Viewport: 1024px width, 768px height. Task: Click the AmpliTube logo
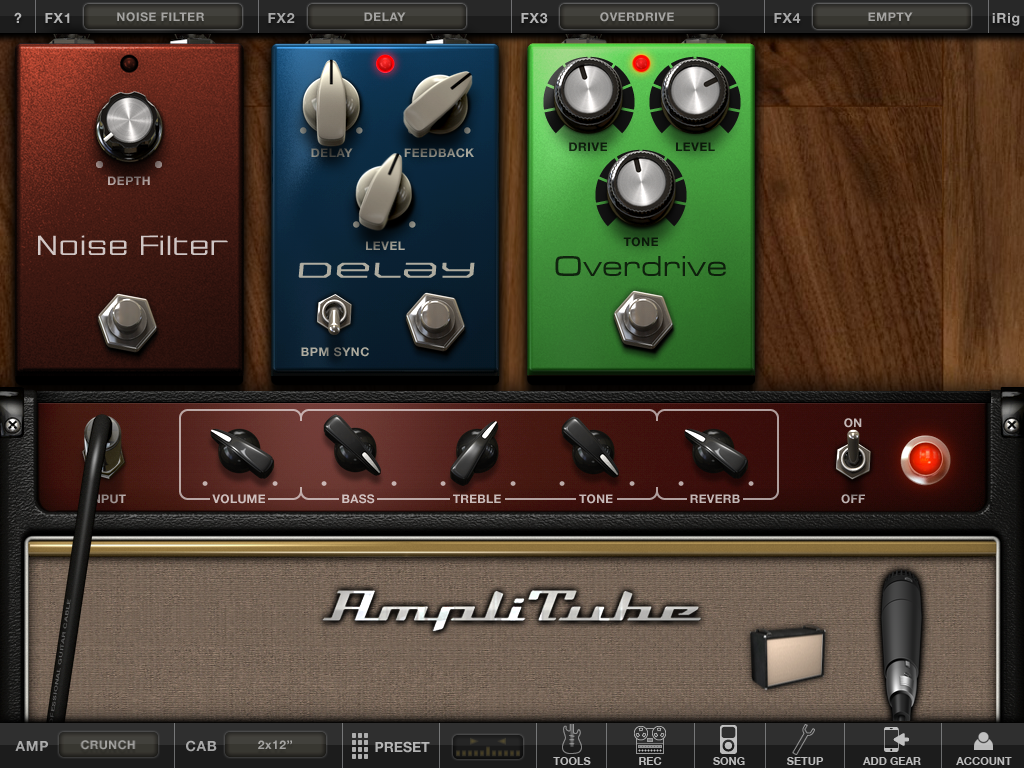[511, 610]
